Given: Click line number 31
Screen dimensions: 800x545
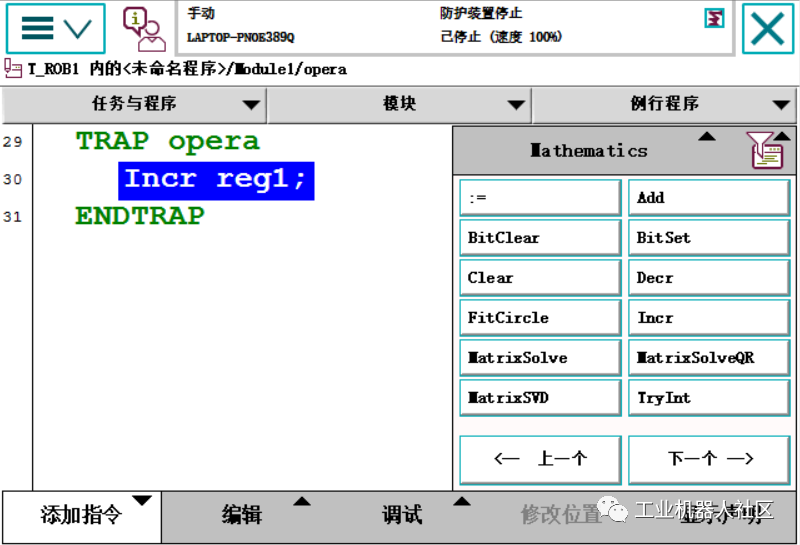Looking at the screenshot, I should pyautogui.click(x=13, y=217).
